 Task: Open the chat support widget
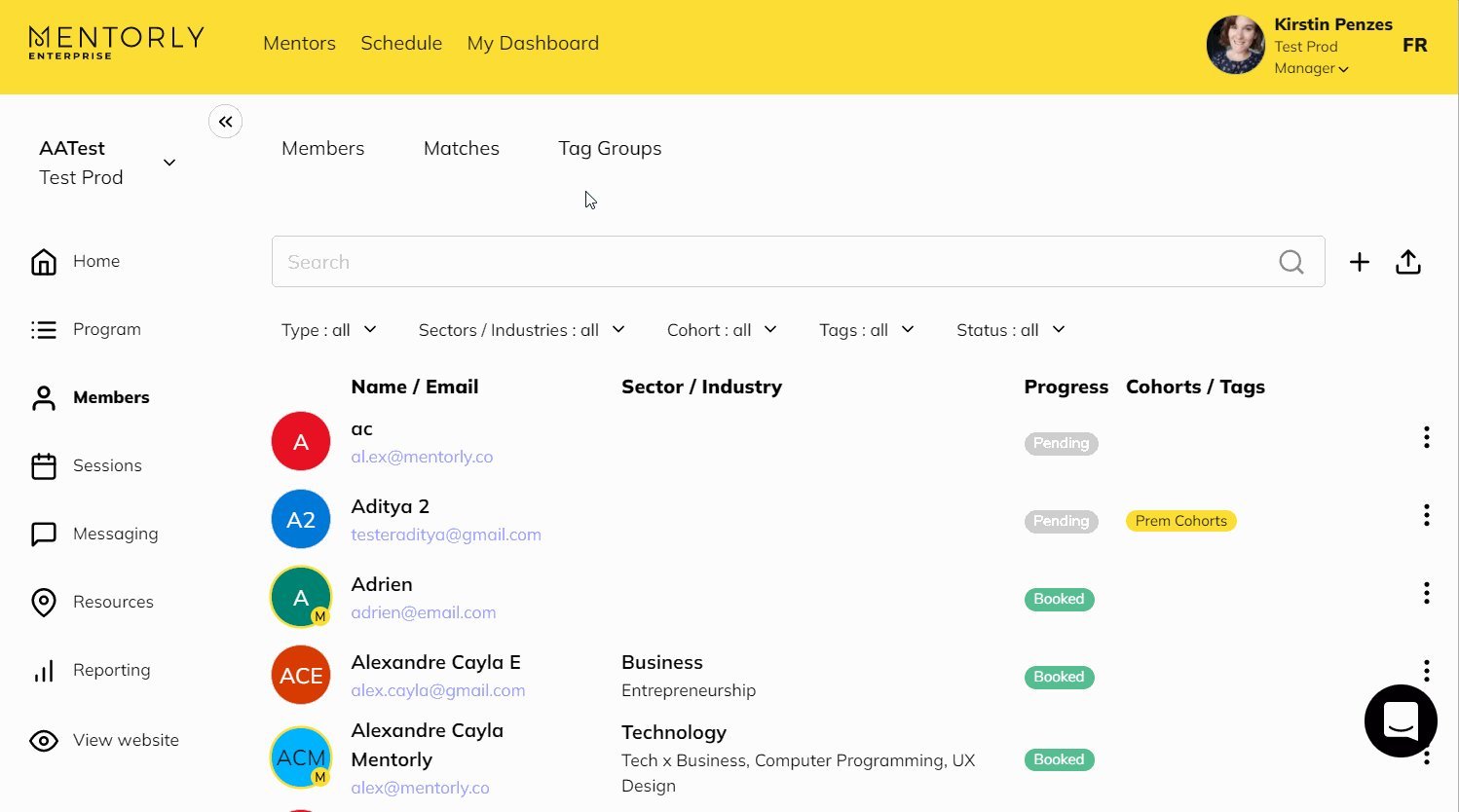coord(1400,720)
